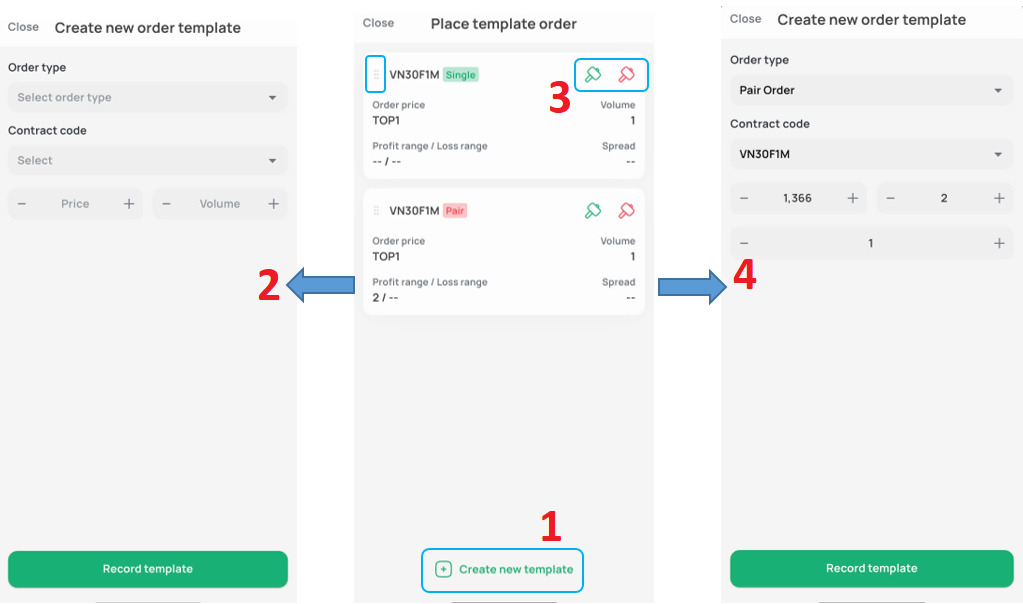Image resolution: width=1023 pixels, height=604 pixels.
Task: Click green buy icon on Pair template
Action: pyautogui.click(x=592, y=211)
